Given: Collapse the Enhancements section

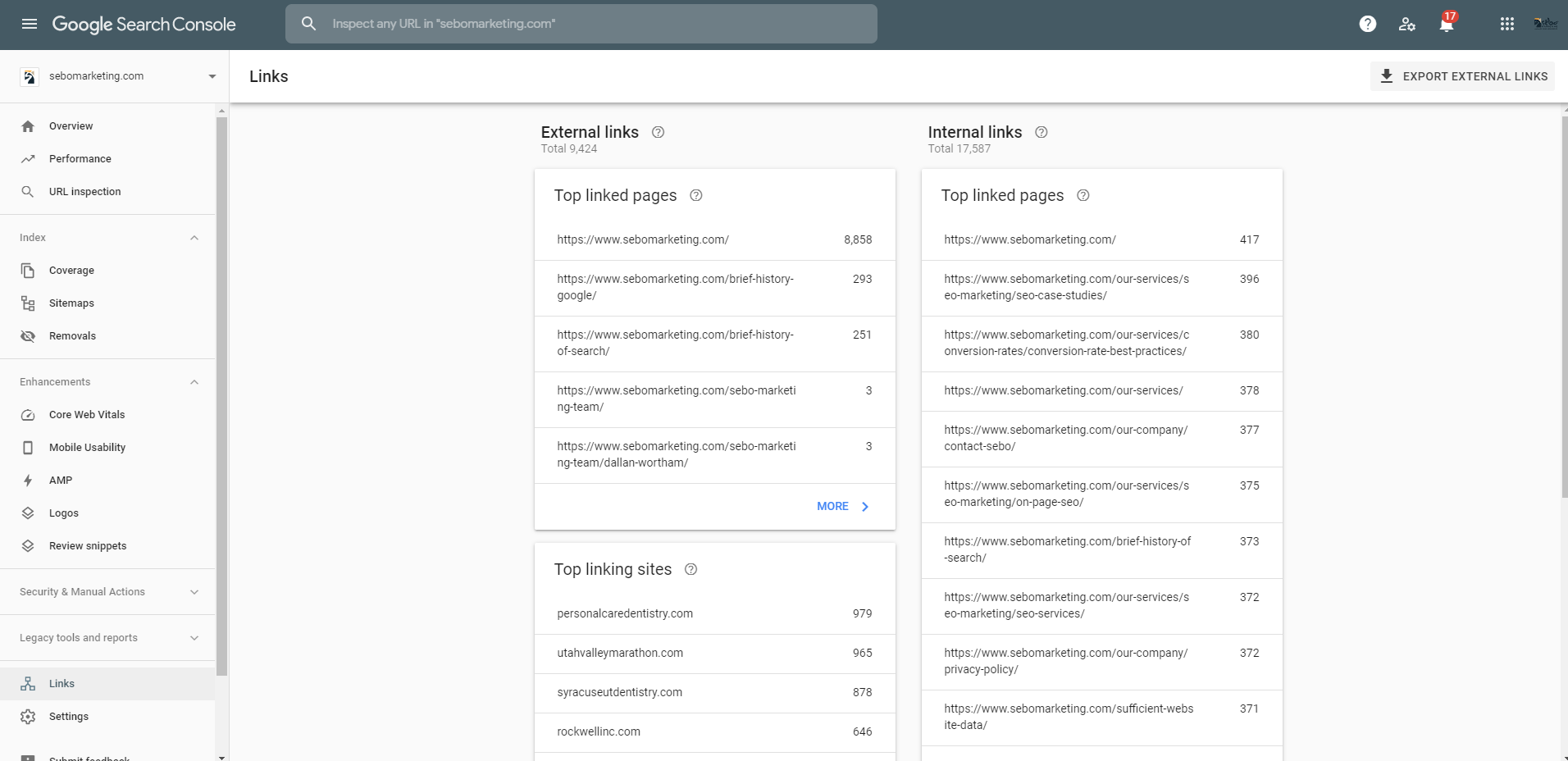Looking at the screenshot, I should [194, 382].
